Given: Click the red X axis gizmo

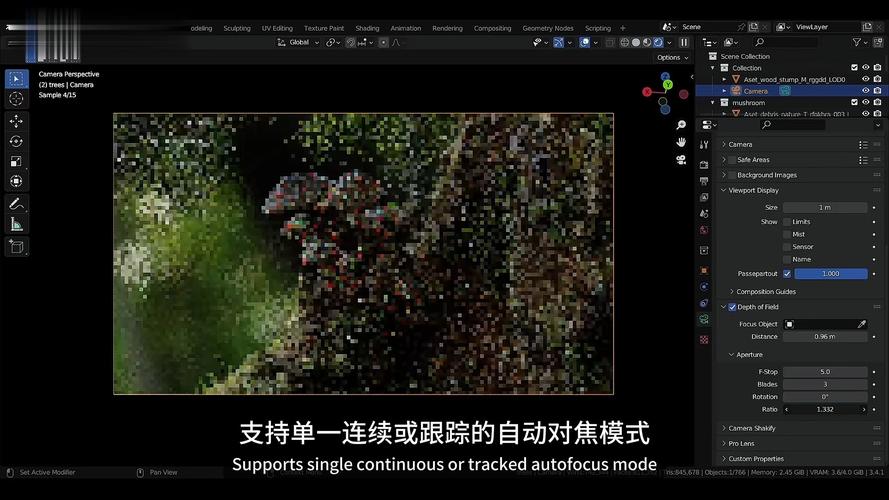Looking at the screenshot, I should coord(647,92).
